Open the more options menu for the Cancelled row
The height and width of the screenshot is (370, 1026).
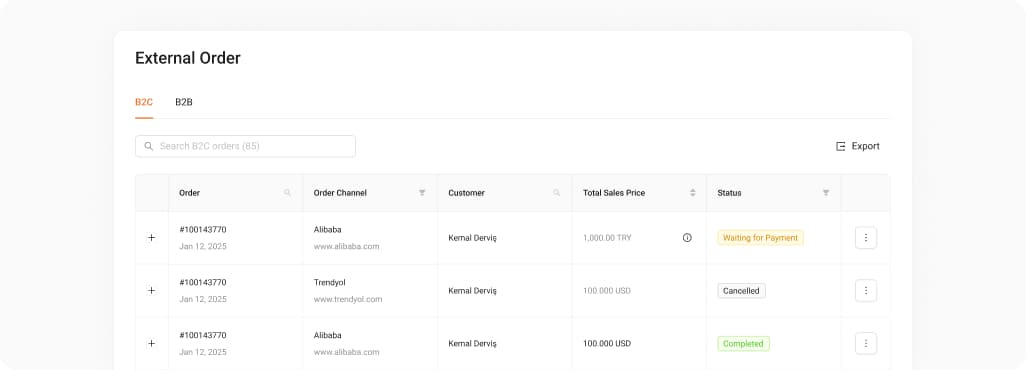click(x=866, y=290)
